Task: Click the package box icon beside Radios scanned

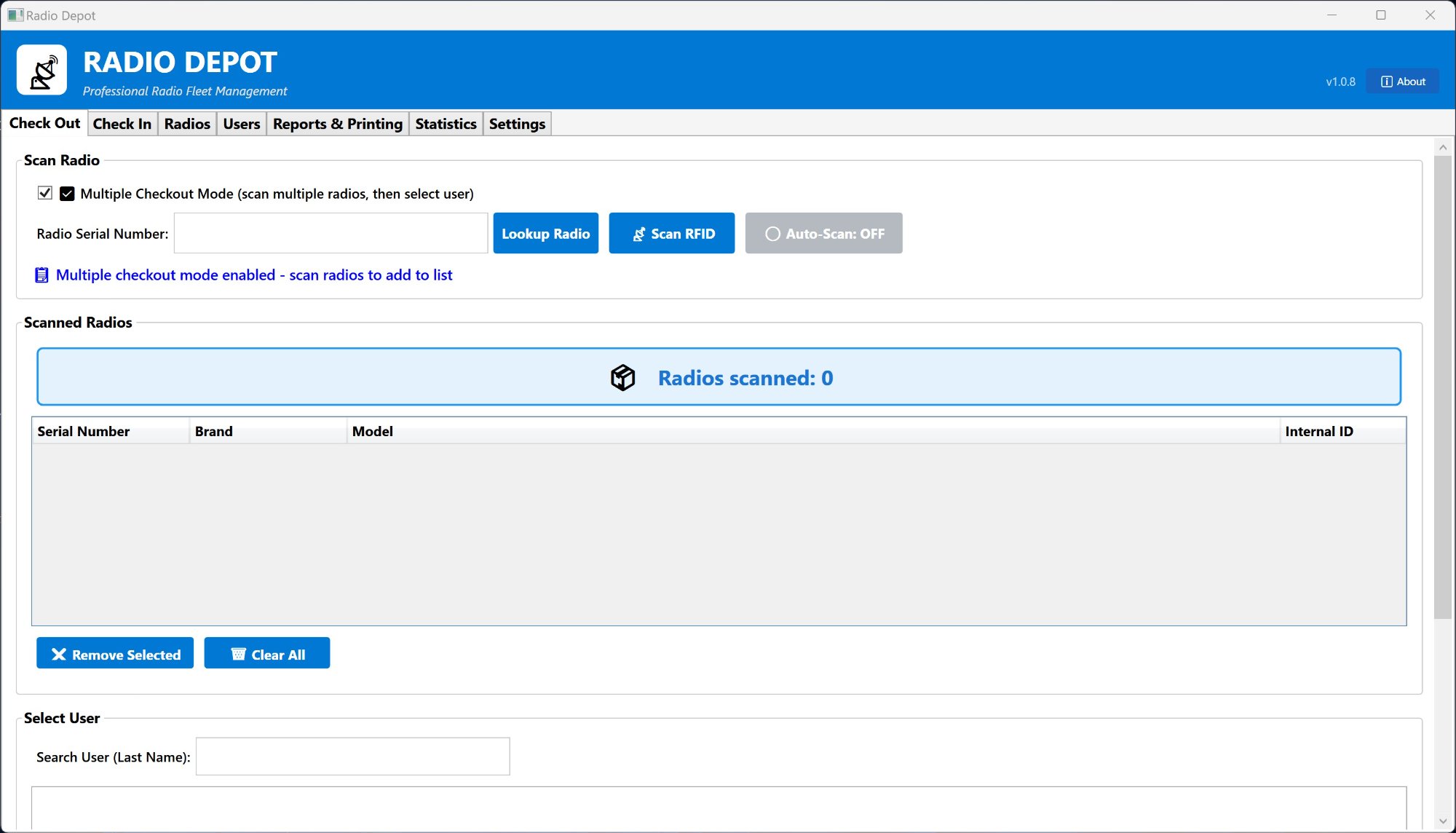Action: coord(622,378)
